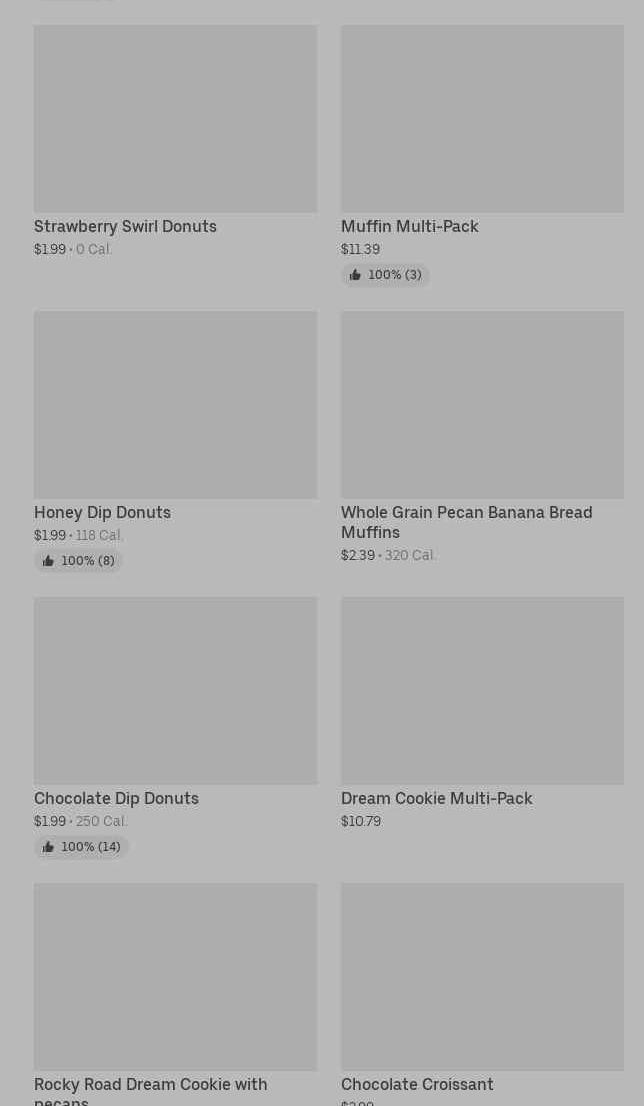
Task: Select Chocolate Dip Donuts title
Action: (116, 798)
